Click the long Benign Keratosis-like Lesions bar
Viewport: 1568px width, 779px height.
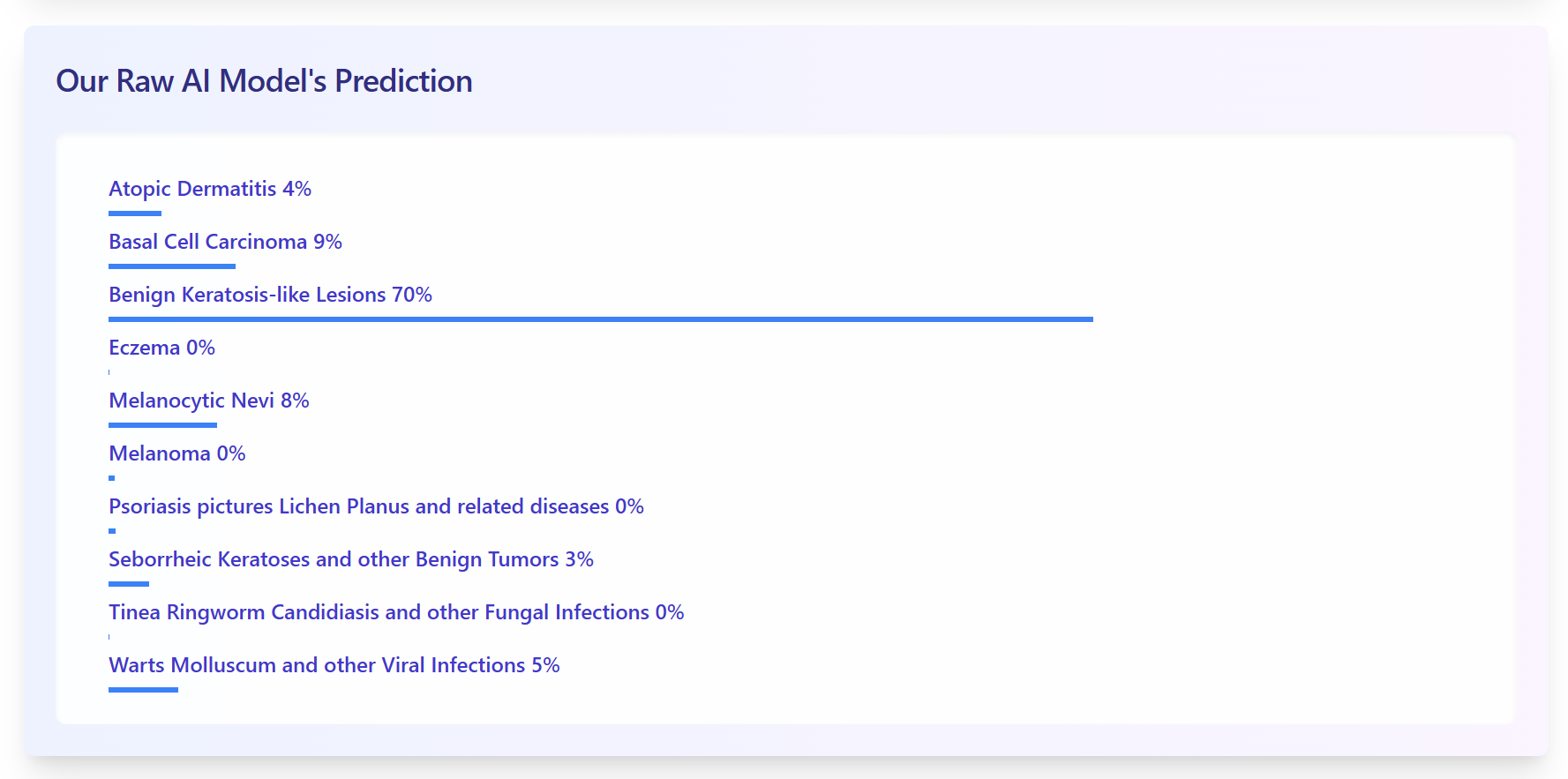pos(600,319)
